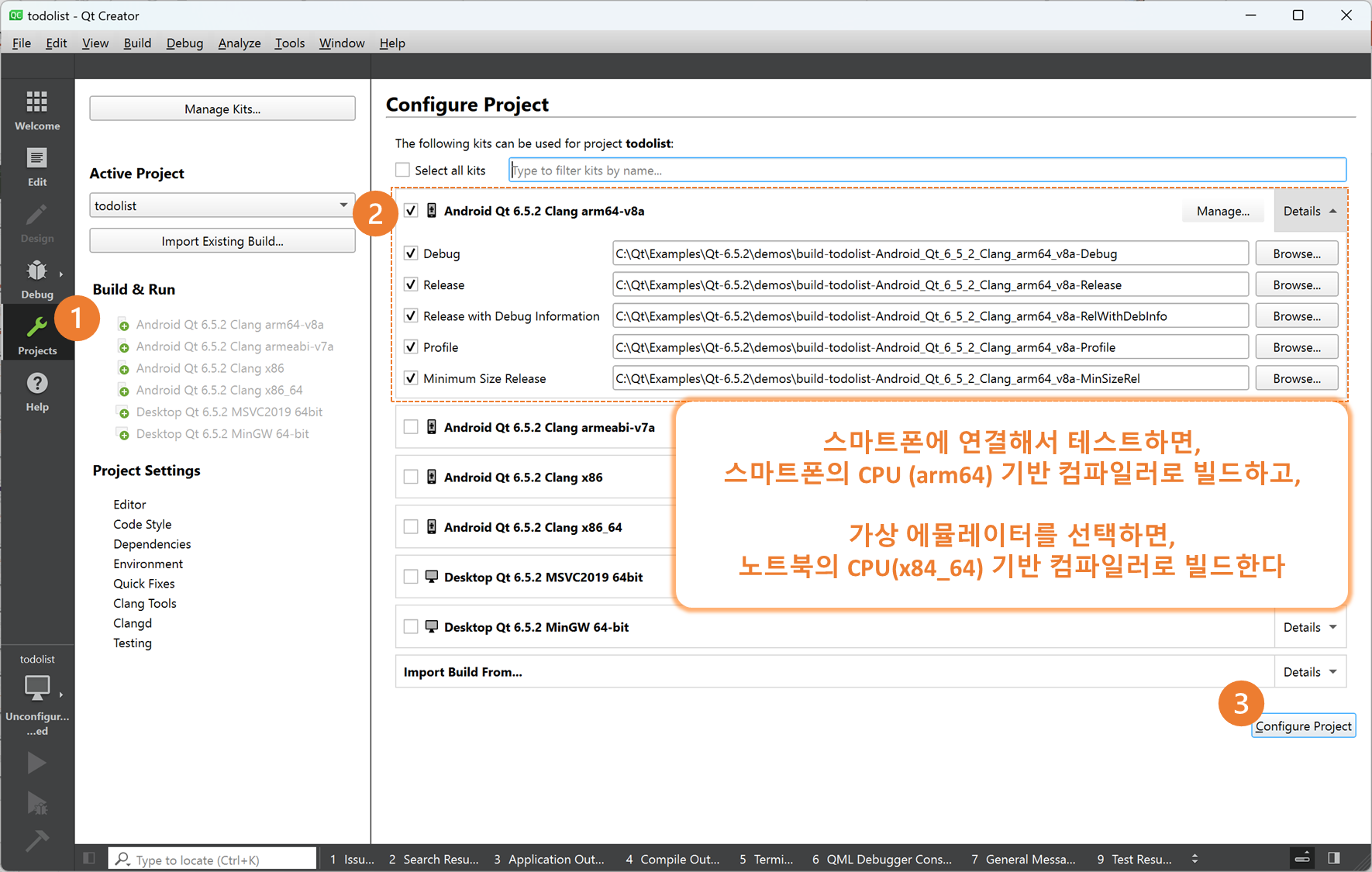Uncheck the Profile build configuration
The width and height of the screenshot is (1372, 872).
(411, 347)
